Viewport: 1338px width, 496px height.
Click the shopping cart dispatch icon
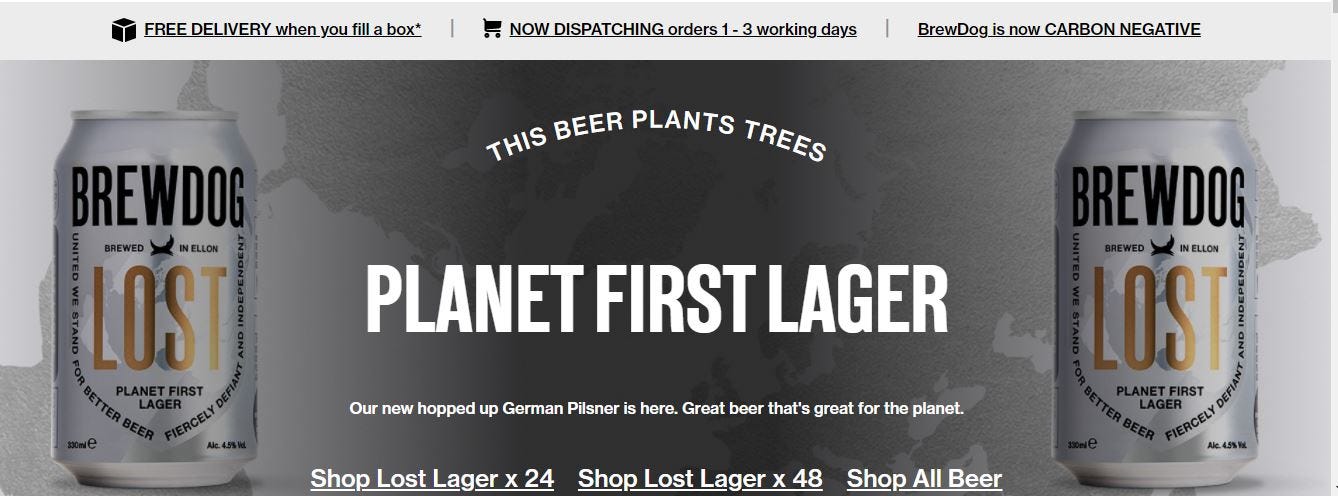[492, 28]
